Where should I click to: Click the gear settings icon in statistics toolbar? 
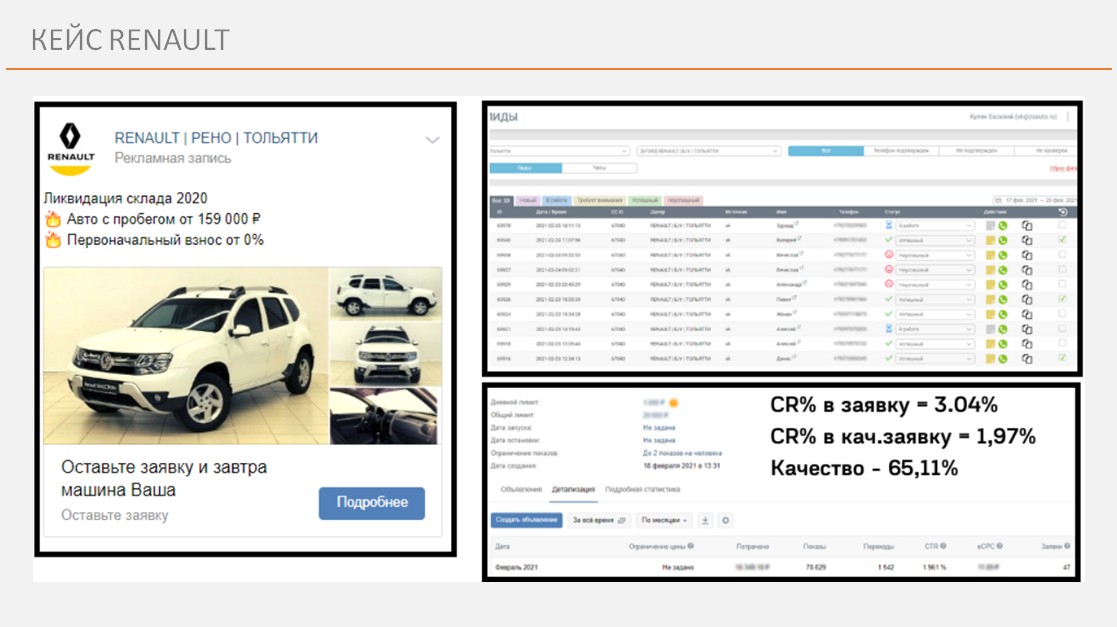pyautogui.click(x=725, y=520)
